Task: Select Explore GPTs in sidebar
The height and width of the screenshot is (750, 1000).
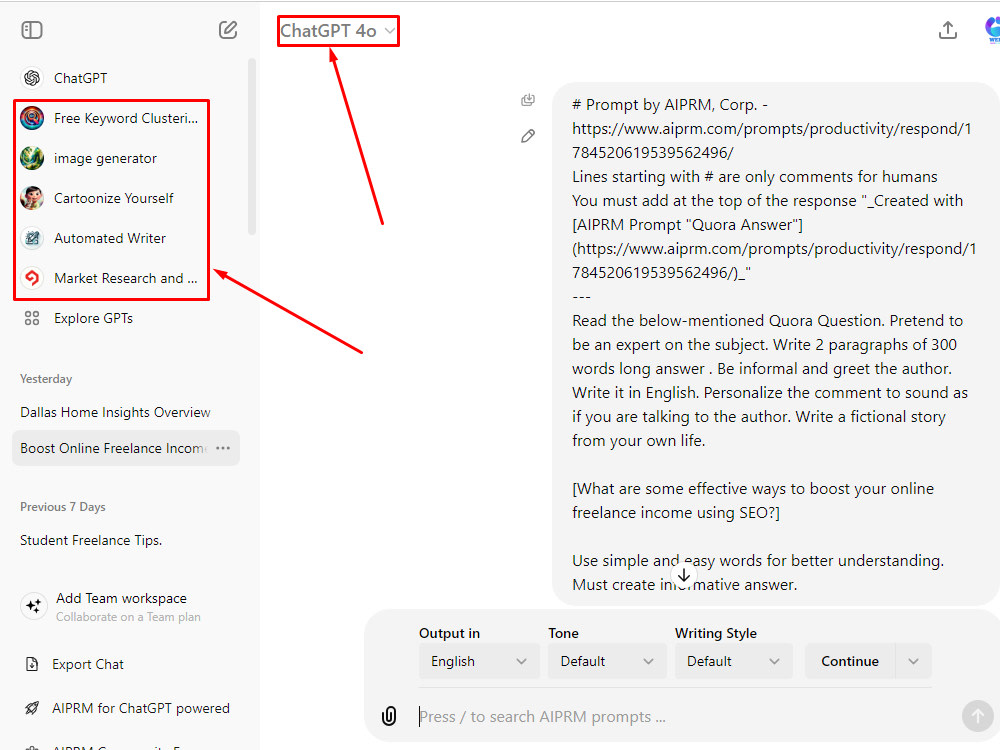Action: [93, 318]
